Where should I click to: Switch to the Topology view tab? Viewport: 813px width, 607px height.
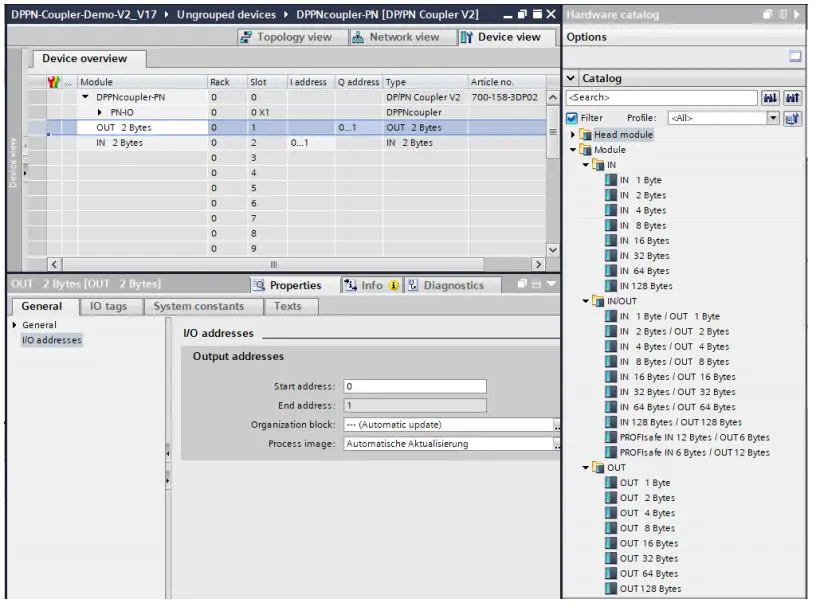286,37
